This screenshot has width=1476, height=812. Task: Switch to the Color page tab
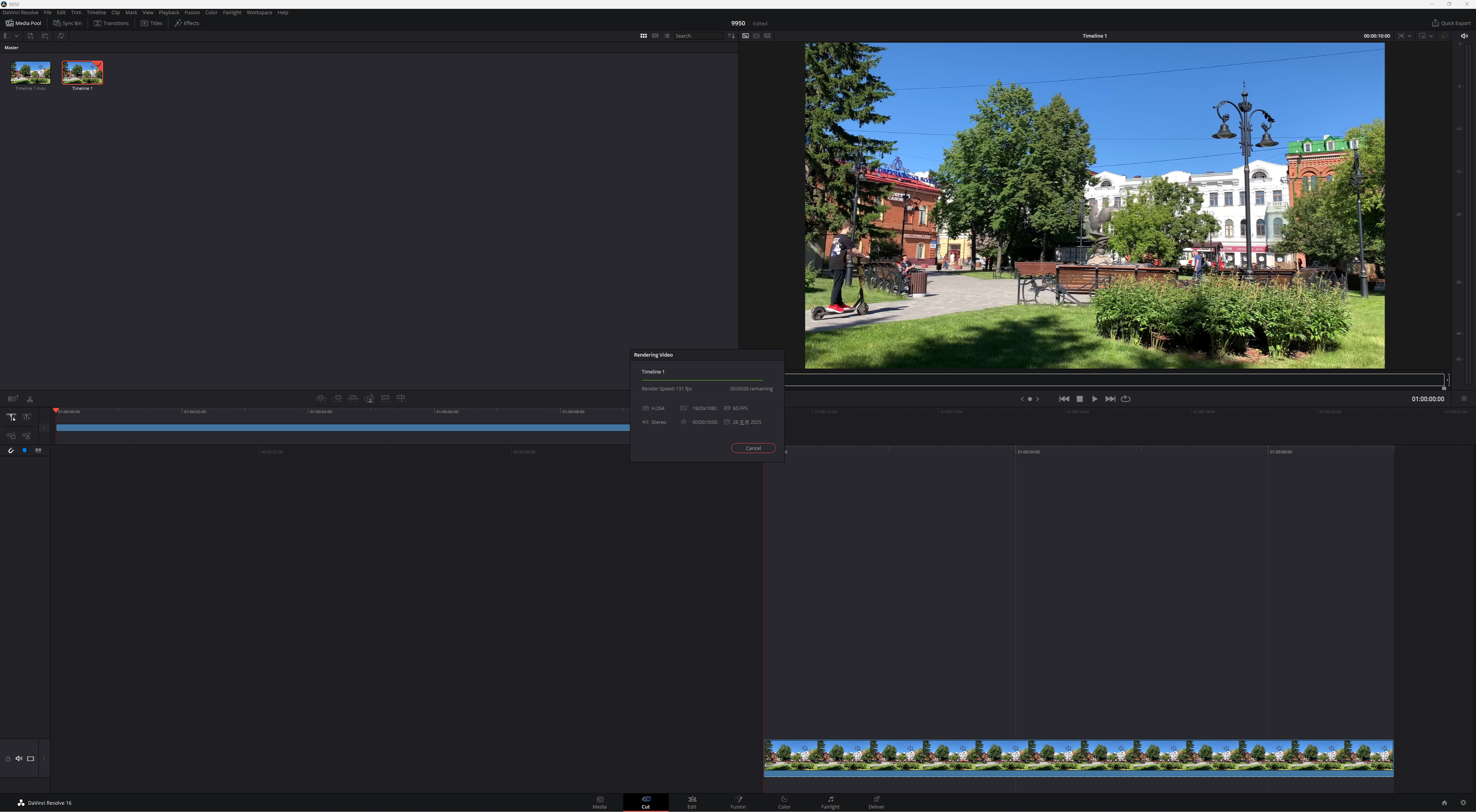click(784, 802)
